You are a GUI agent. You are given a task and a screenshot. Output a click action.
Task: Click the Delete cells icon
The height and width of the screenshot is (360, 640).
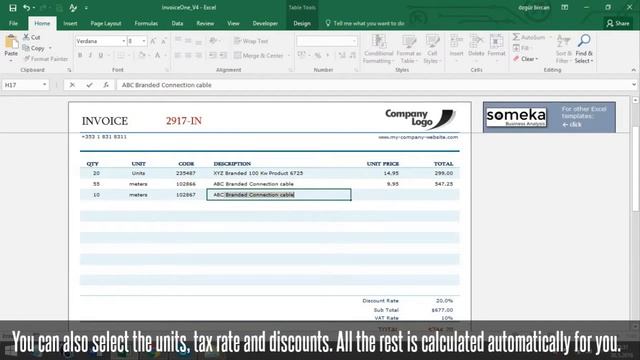[x=476, y=42]
